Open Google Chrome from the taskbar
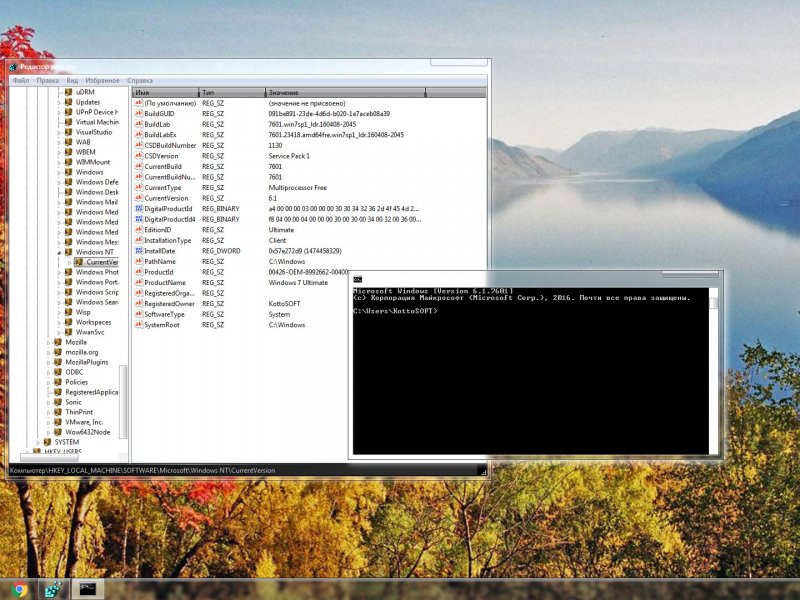800x600 pixels. coord(19,590)
